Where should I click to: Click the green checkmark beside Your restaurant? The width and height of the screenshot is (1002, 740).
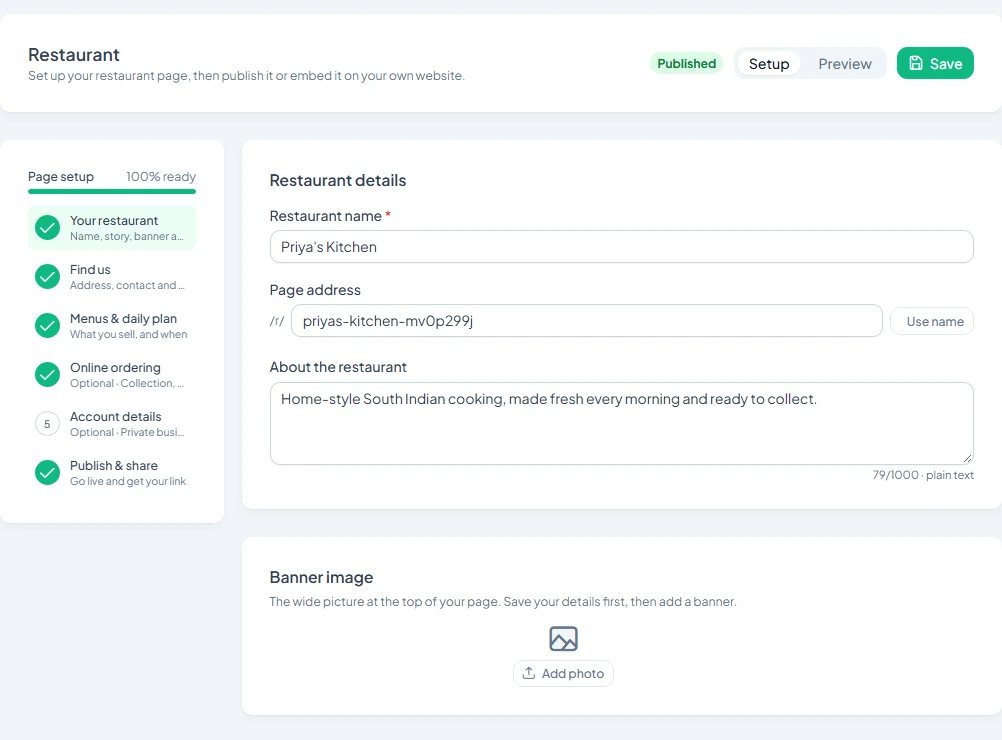pos(47,227)
